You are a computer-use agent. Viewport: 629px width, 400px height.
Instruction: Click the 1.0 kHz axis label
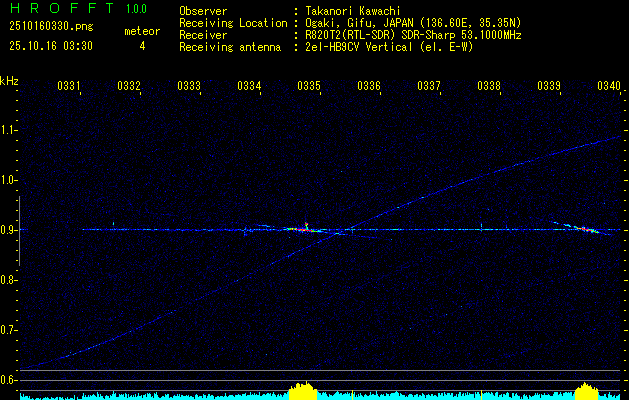coord(8,180)
